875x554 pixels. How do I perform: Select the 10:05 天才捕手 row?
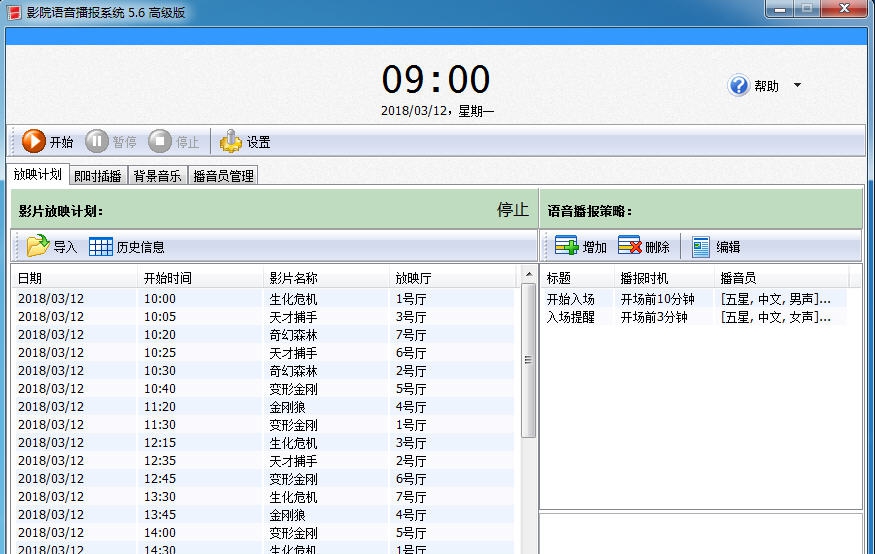click(x=263, y=316)
